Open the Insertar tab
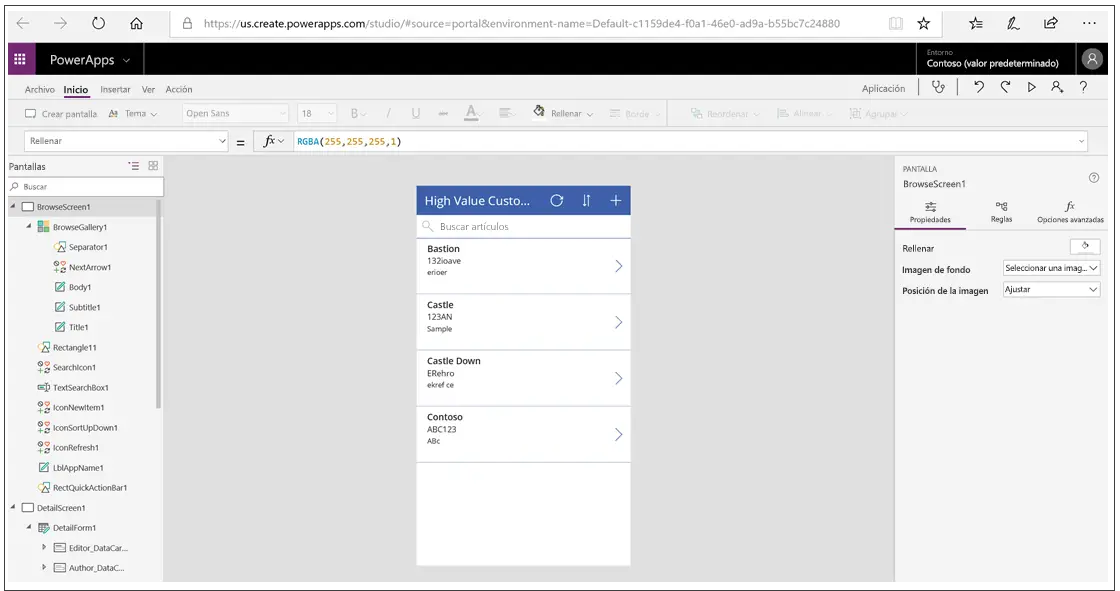The width and height of the screenshot is (1120, 591). (x=115, y=89)
